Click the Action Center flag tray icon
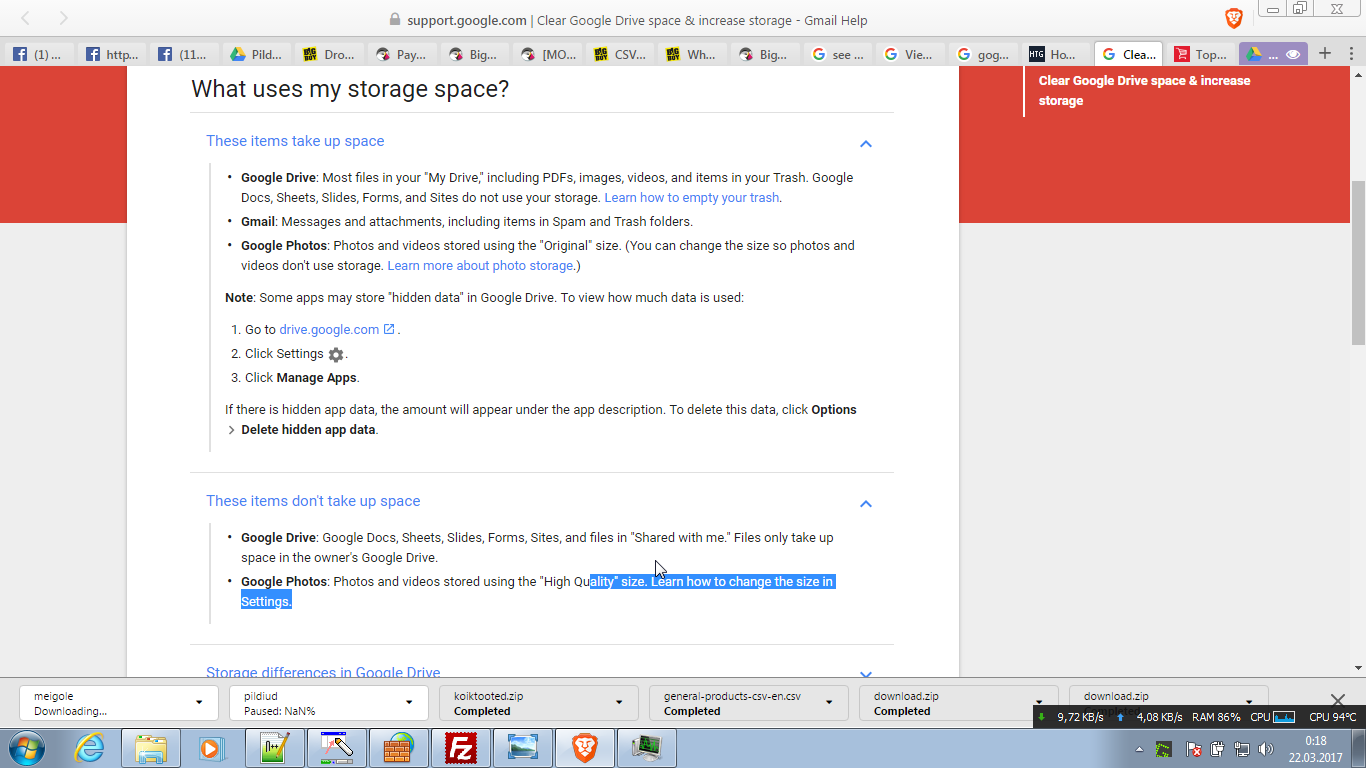The image size is (1366, 768). (1193, 749)
